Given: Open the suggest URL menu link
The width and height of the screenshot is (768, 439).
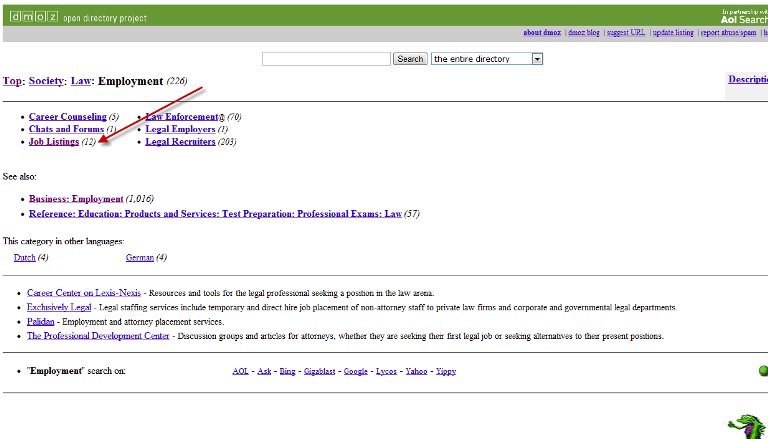Looking at the screenshot, I should [627, 33].
